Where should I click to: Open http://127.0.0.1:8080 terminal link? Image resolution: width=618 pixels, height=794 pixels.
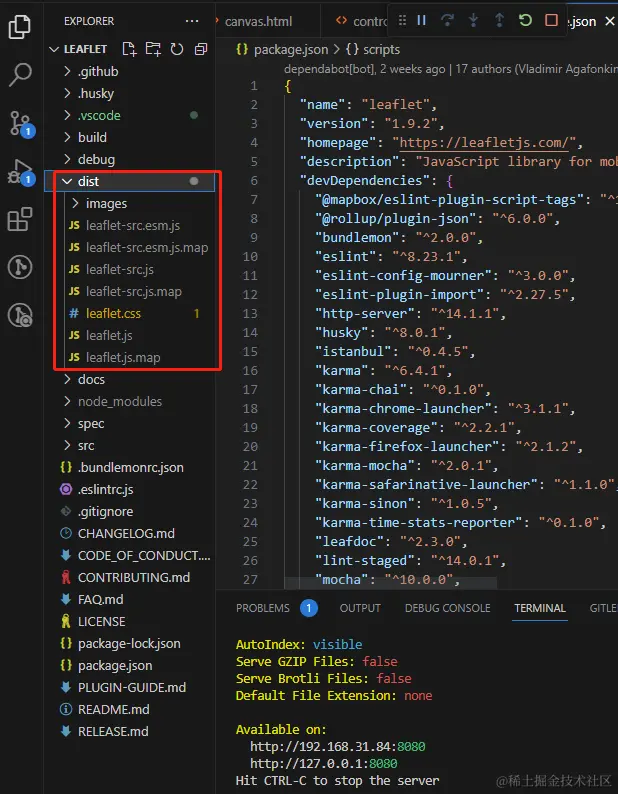pos(324,764)
